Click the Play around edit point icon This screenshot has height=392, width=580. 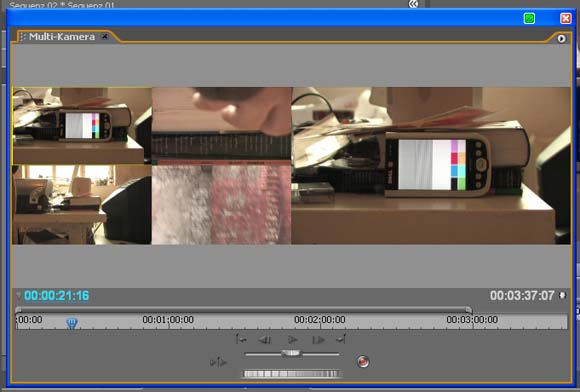point(218,362)
